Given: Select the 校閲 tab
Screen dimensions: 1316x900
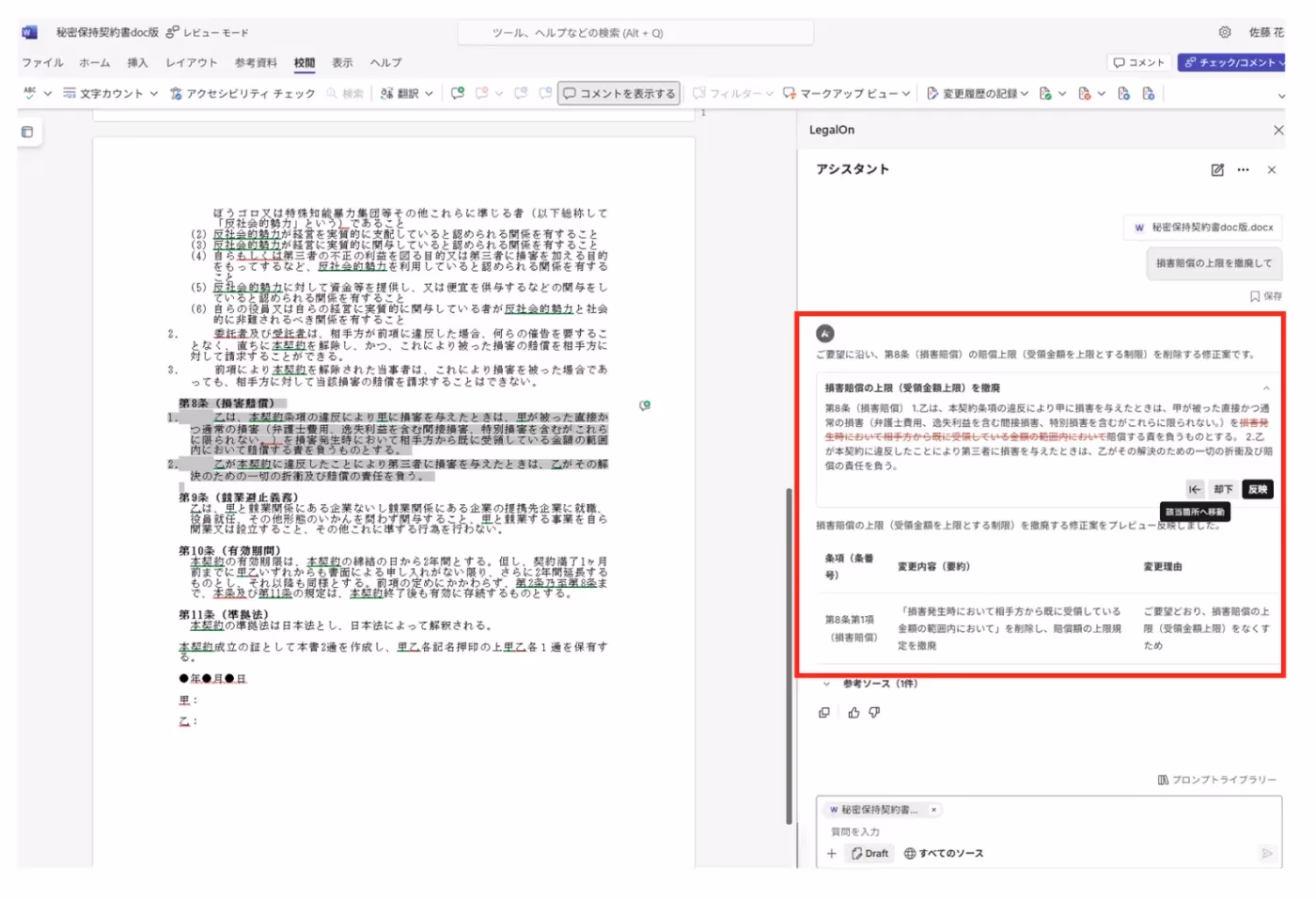Looking at the screenshot, I should 305,63.
